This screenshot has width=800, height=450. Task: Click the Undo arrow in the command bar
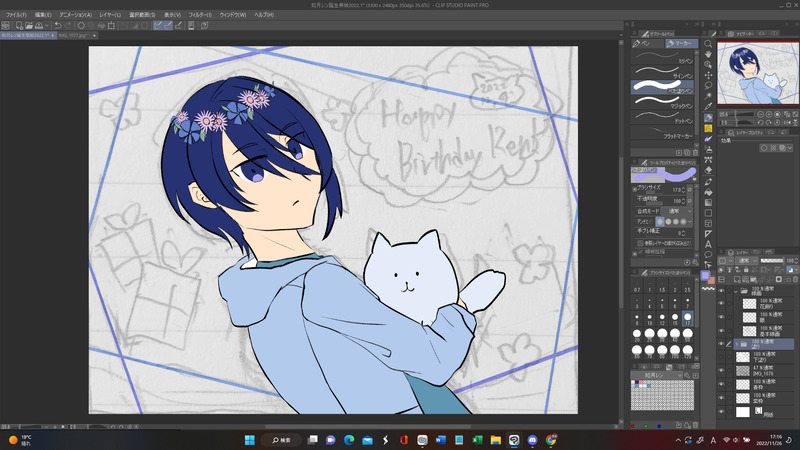(58, 25)
